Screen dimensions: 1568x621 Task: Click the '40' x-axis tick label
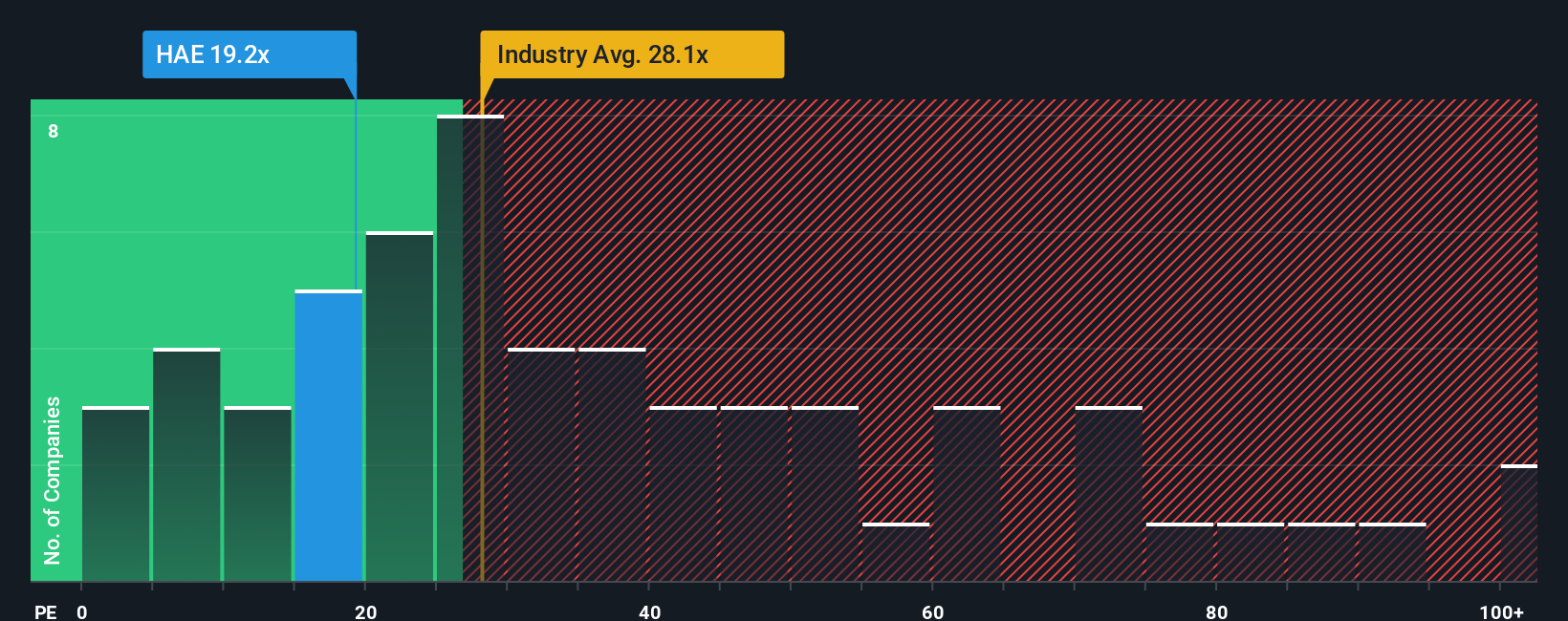click(x=650, y=611)
